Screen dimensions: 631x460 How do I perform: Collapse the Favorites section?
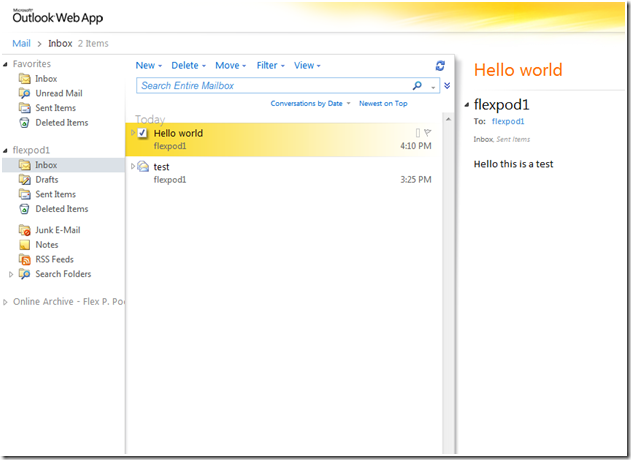[5, 64]
